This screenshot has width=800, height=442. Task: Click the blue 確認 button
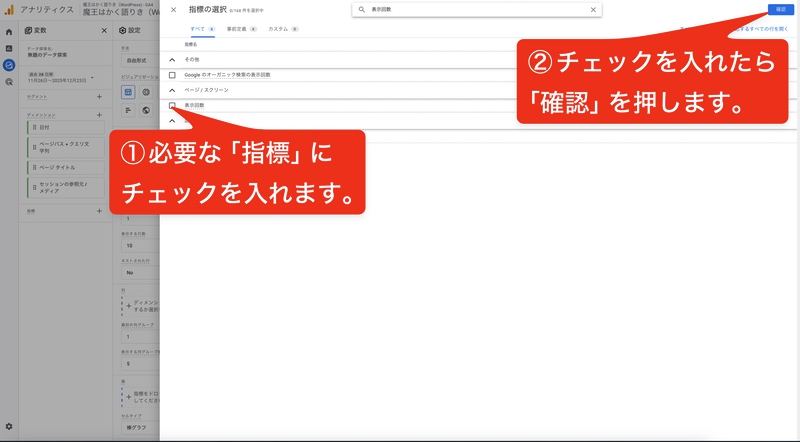pyautogui.click(x=781, y=9)
